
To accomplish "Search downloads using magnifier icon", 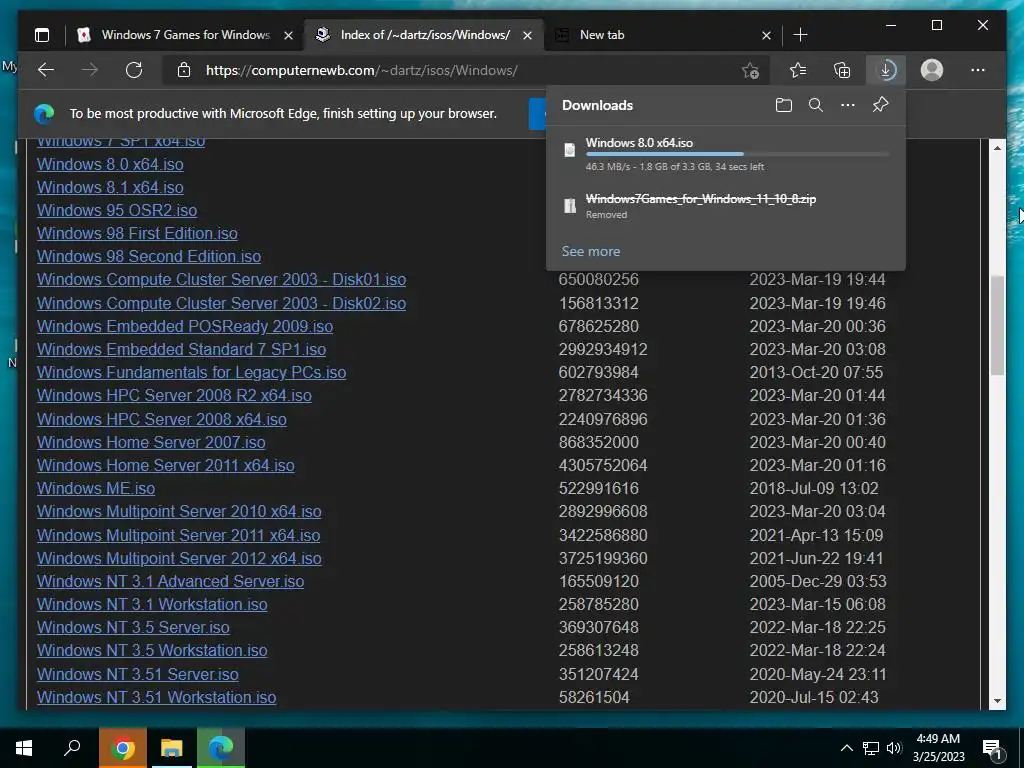I will tap(816, 105).
